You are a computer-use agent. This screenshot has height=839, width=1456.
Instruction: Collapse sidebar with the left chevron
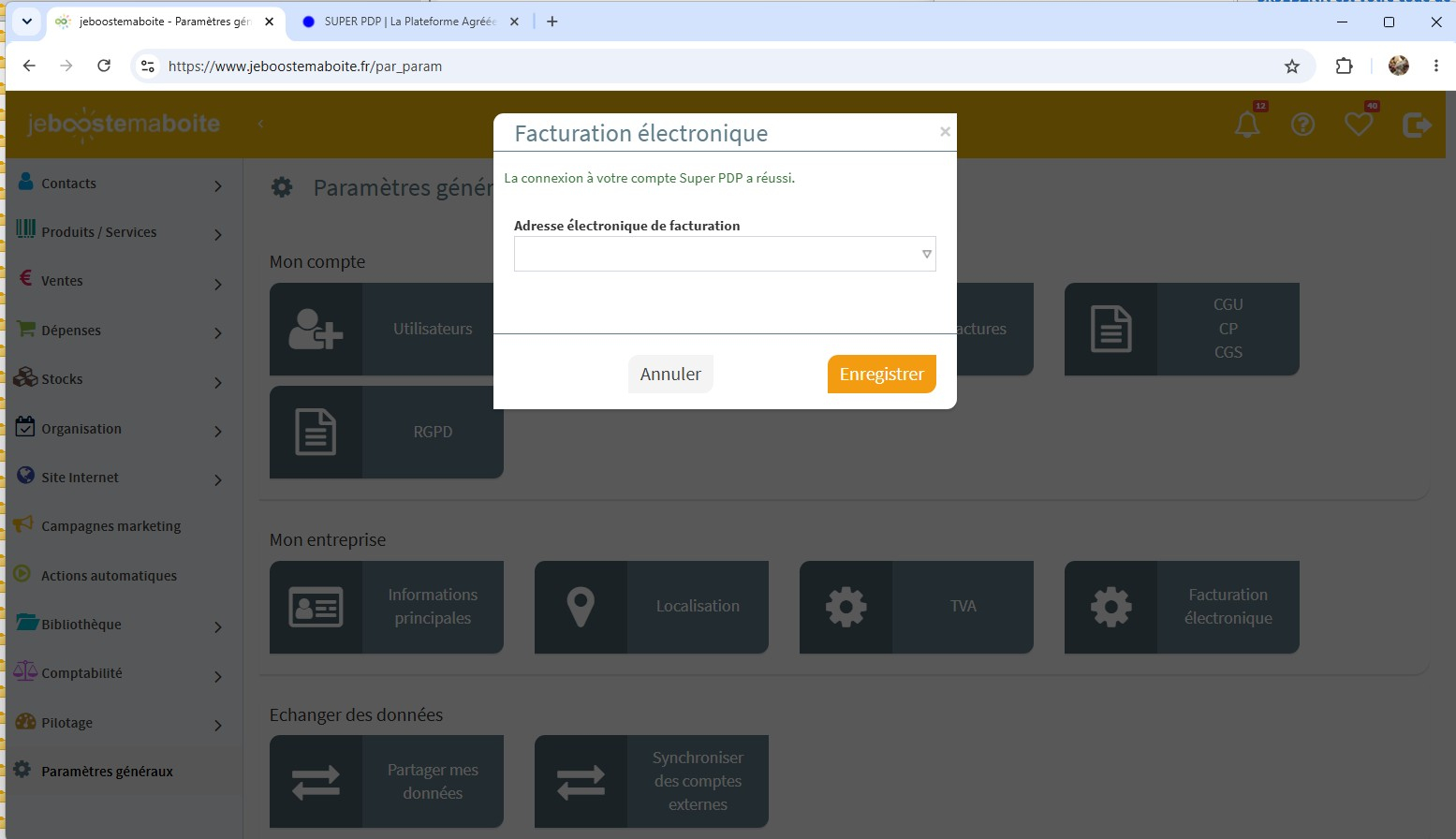click(260, 124)
